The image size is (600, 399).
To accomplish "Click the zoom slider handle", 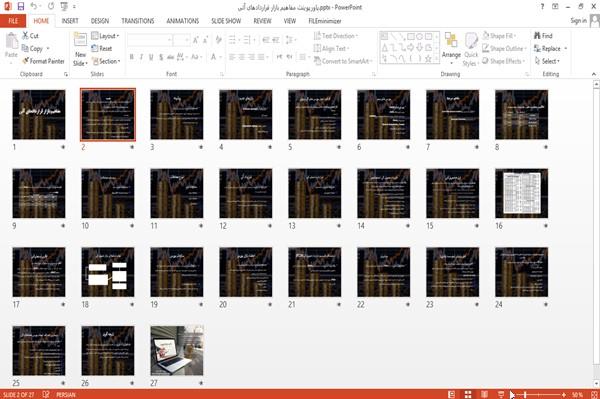I will [525, 394].
